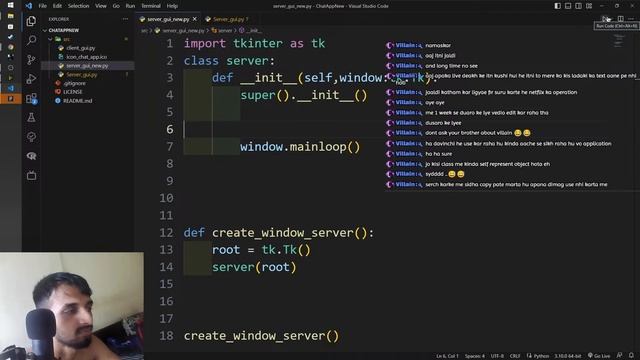Image resolution: width=640 pixels, height=360 pixels.
Task: Switch to Server_gui.py editor tab
Action: pyautogui.click(x=227, y=19)
